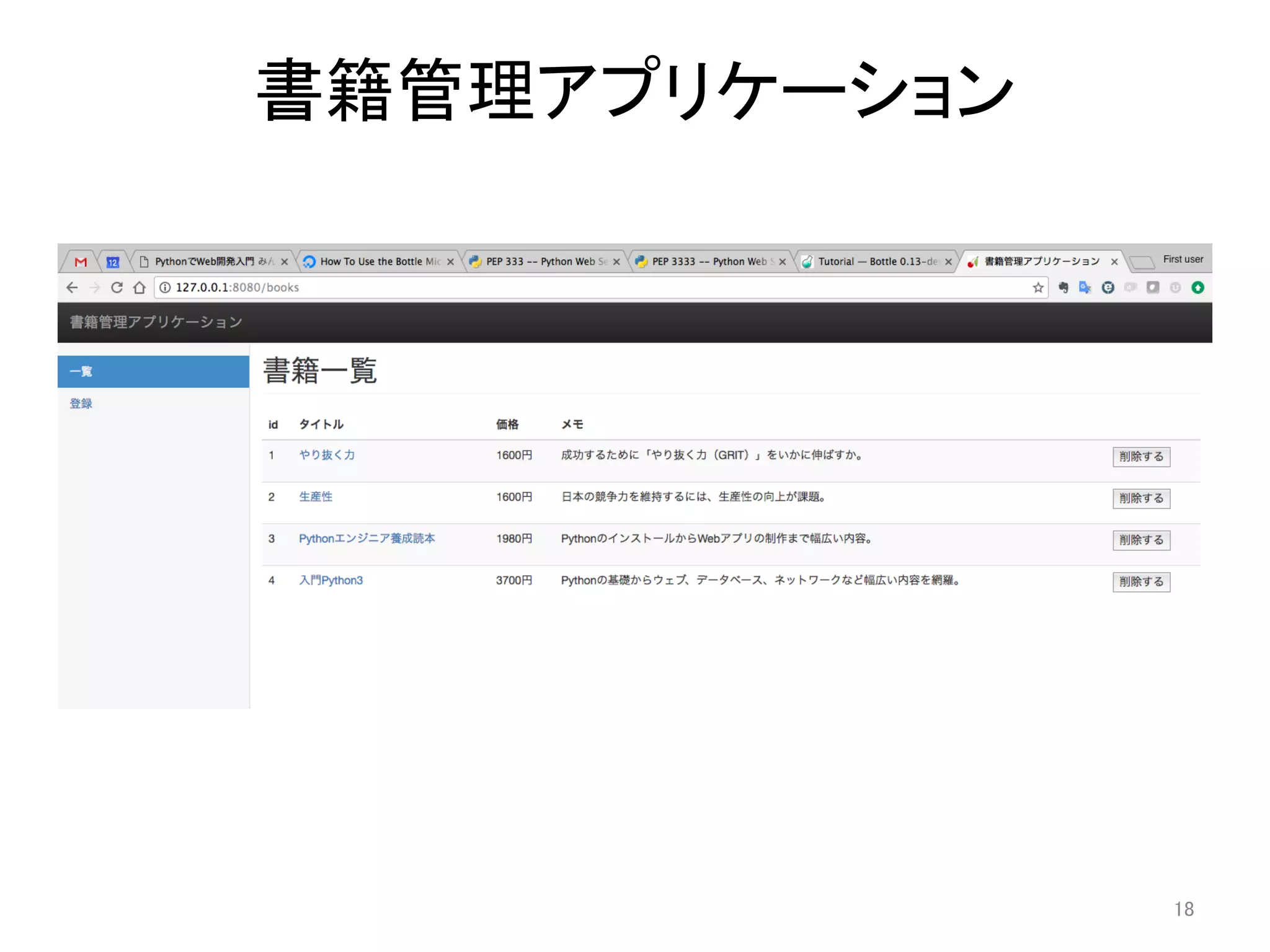The height and width of the screenshot is (952, 1270).
Task: Open the やり抜く力 book link
Action: coord(327,455)
